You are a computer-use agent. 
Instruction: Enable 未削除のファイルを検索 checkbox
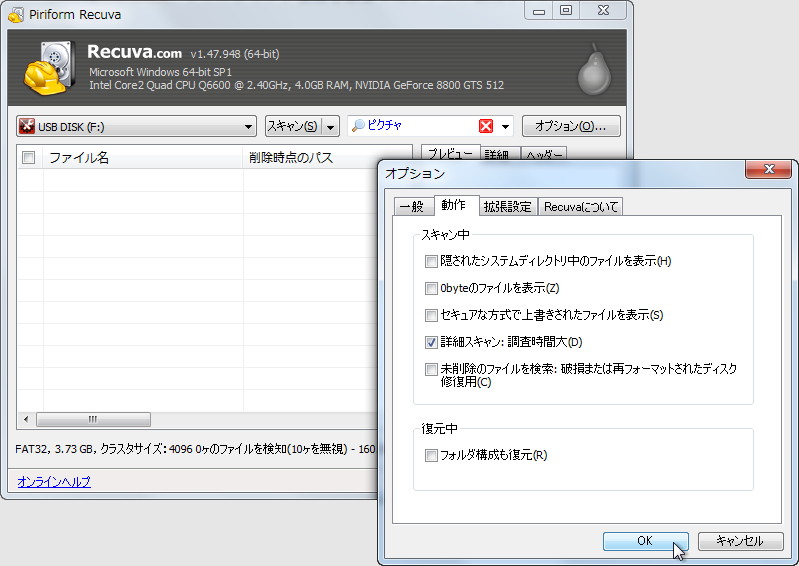[x=431, y=369]
